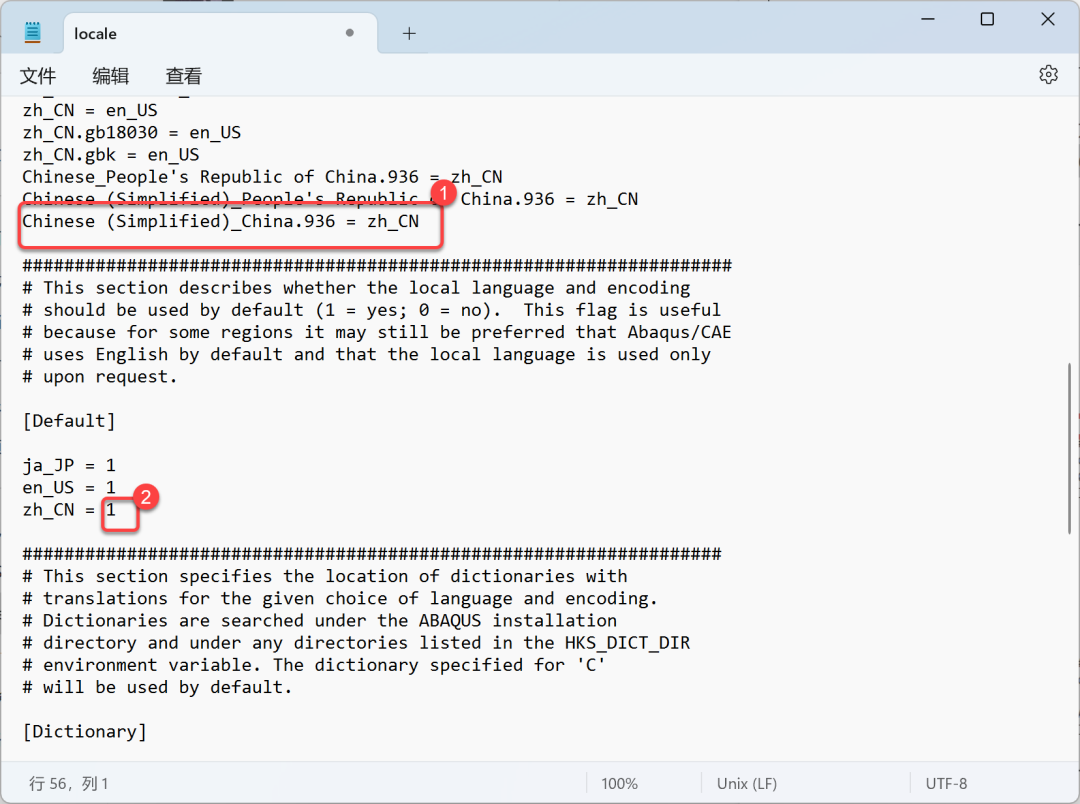
Task: Click comment line '# should be used by default'
Action: coord(371,310)
